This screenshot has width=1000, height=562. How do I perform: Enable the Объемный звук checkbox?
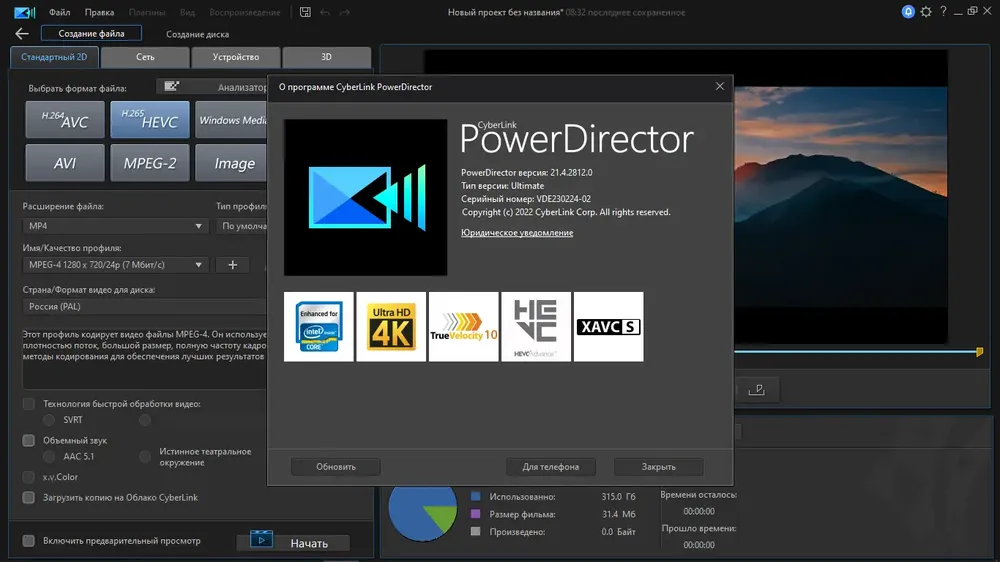pos(29,440)
